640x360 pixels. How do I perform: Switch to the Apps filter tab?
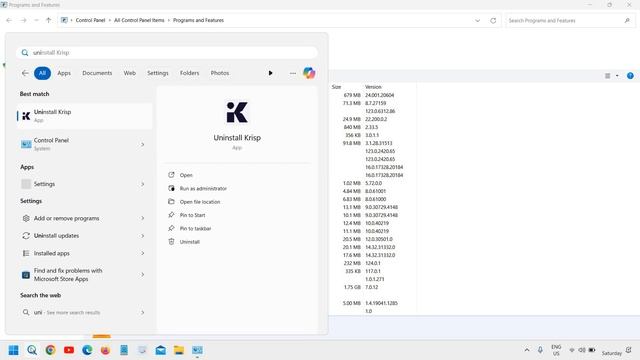64,73
